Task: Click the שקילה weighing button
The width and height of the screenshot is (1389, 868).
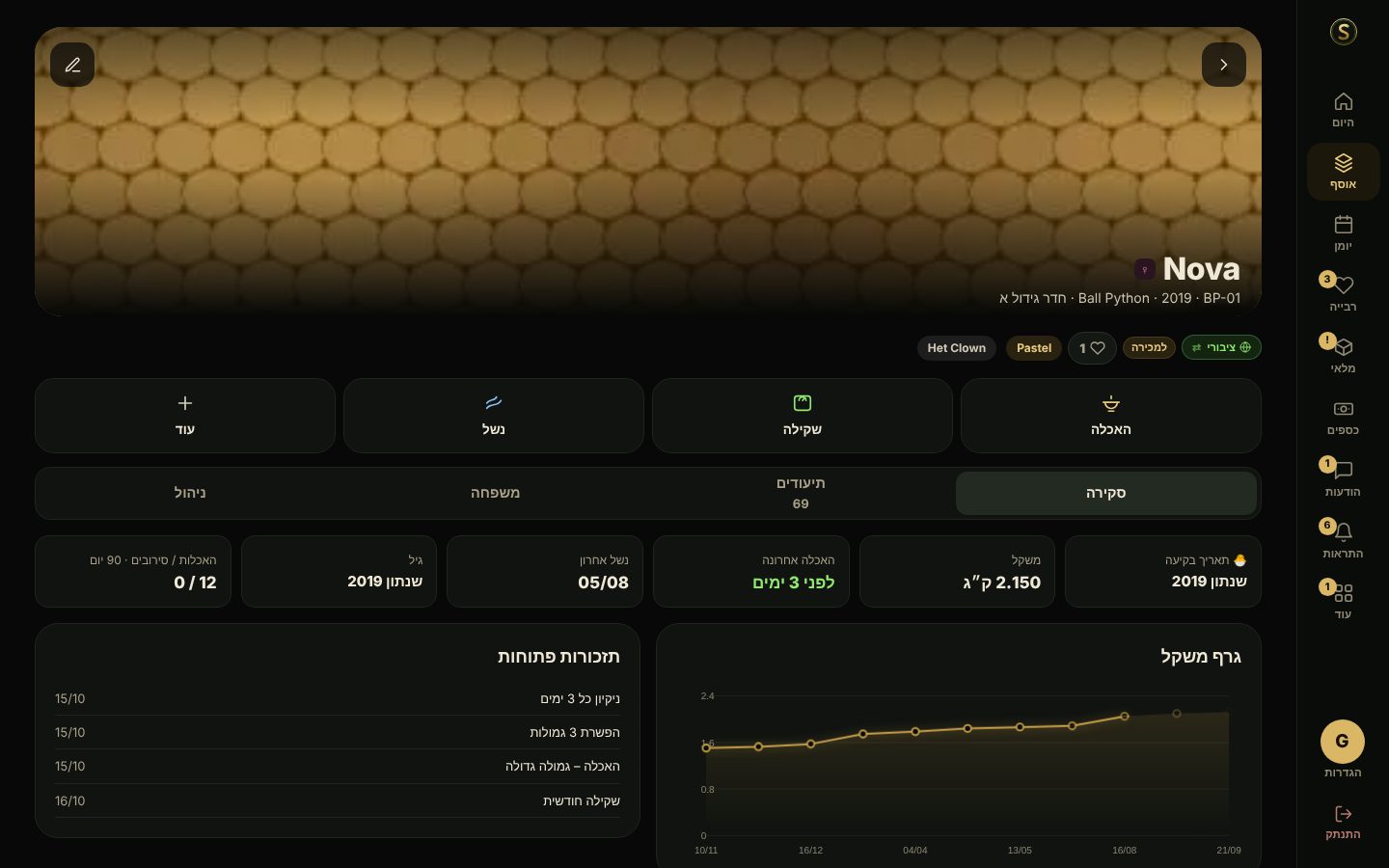Action: click(803, 416)
